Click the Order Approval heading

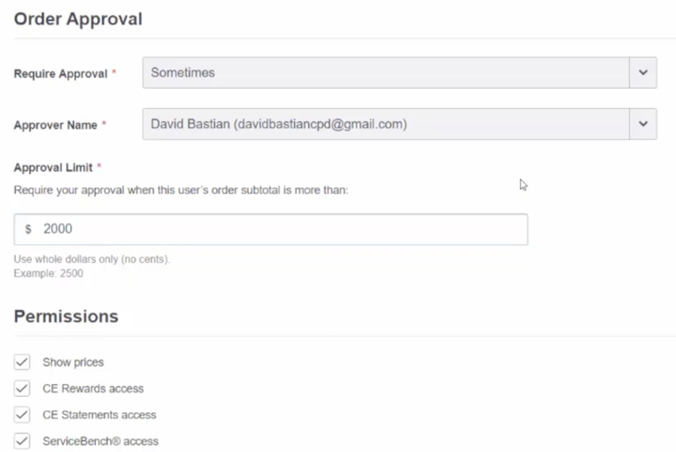[78, 19]
